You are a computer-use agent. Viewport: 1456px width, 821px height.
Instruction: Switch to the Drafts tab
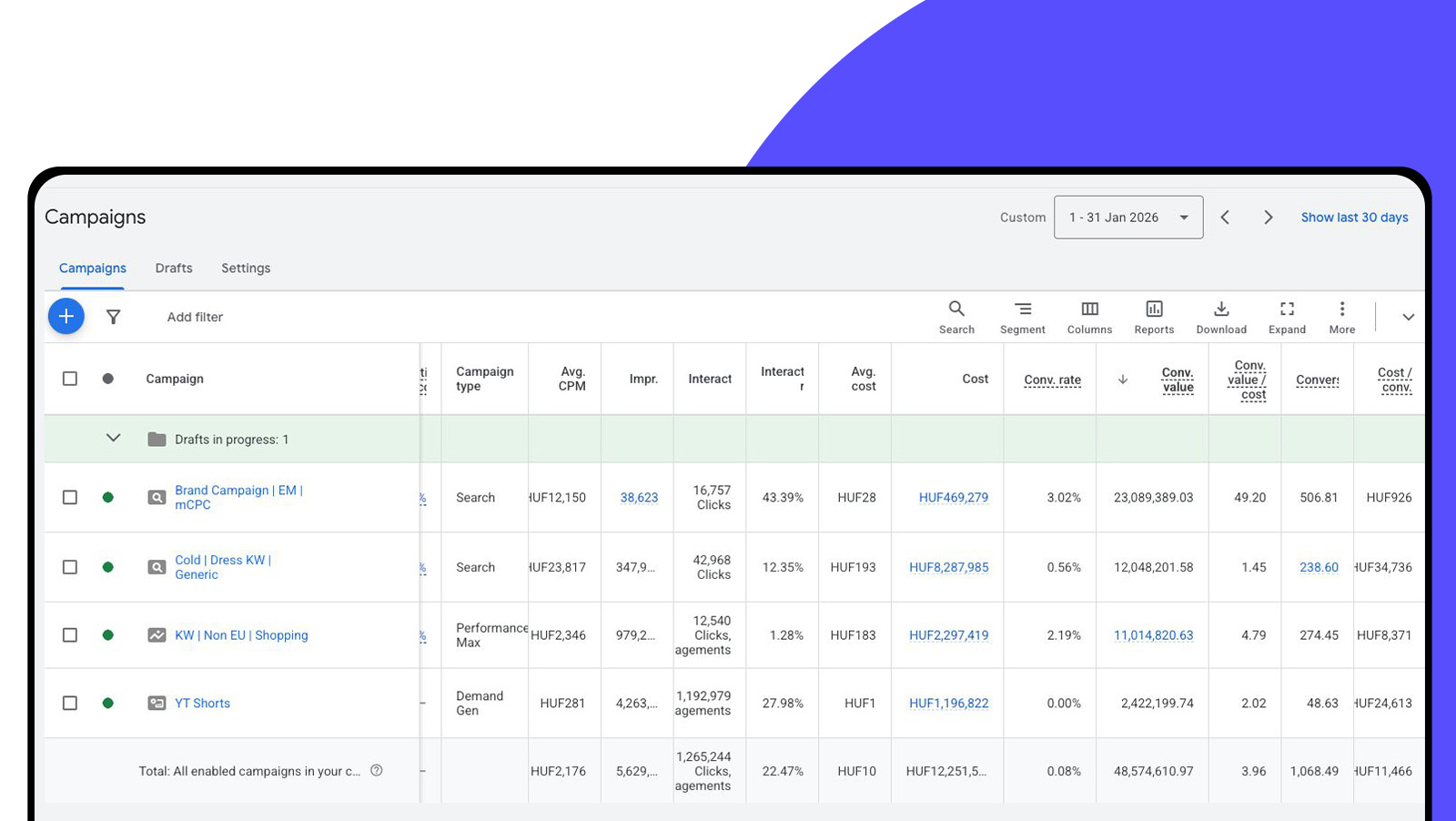pos(174,269)
